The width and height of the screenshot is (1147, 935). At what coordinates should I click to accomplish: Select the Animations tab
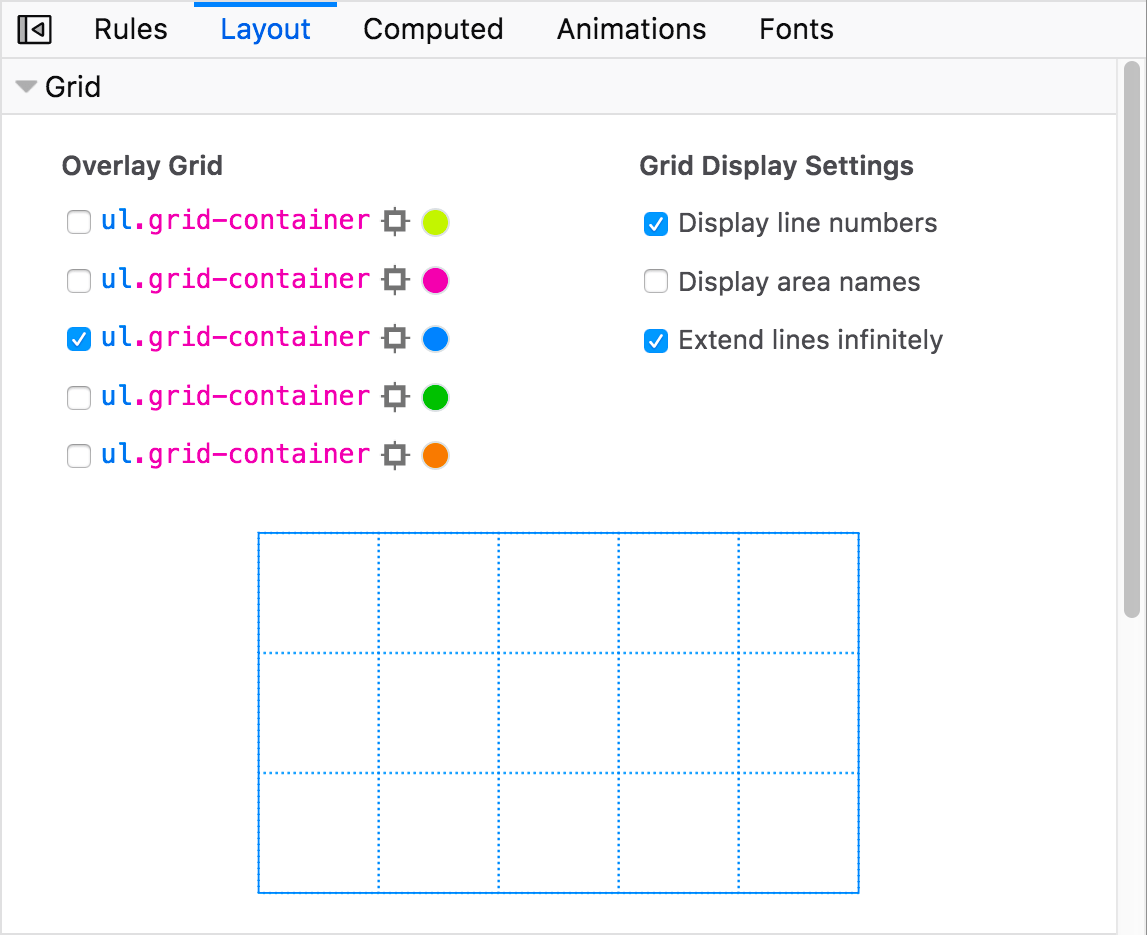631,29
